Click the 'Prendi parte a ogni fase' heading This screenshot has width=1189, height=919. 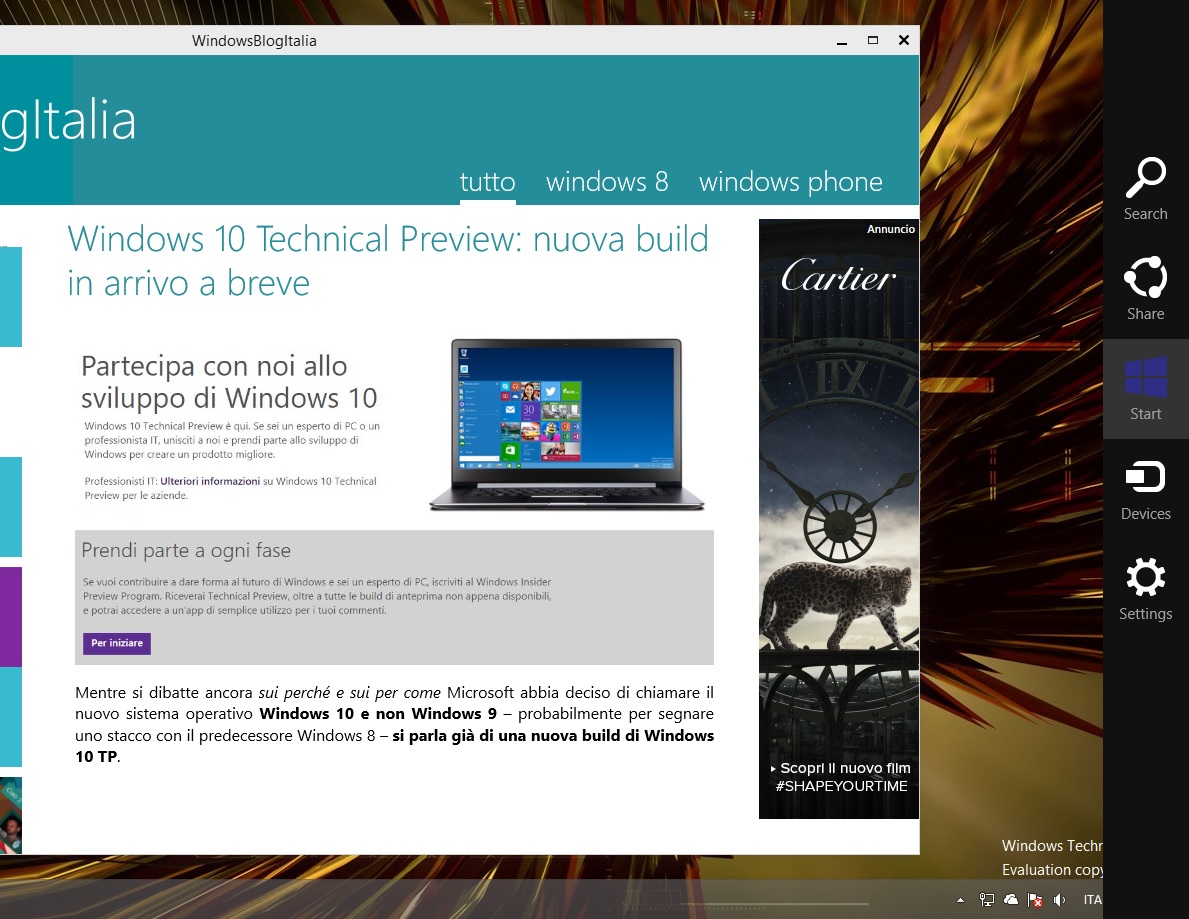click(186, 550)
